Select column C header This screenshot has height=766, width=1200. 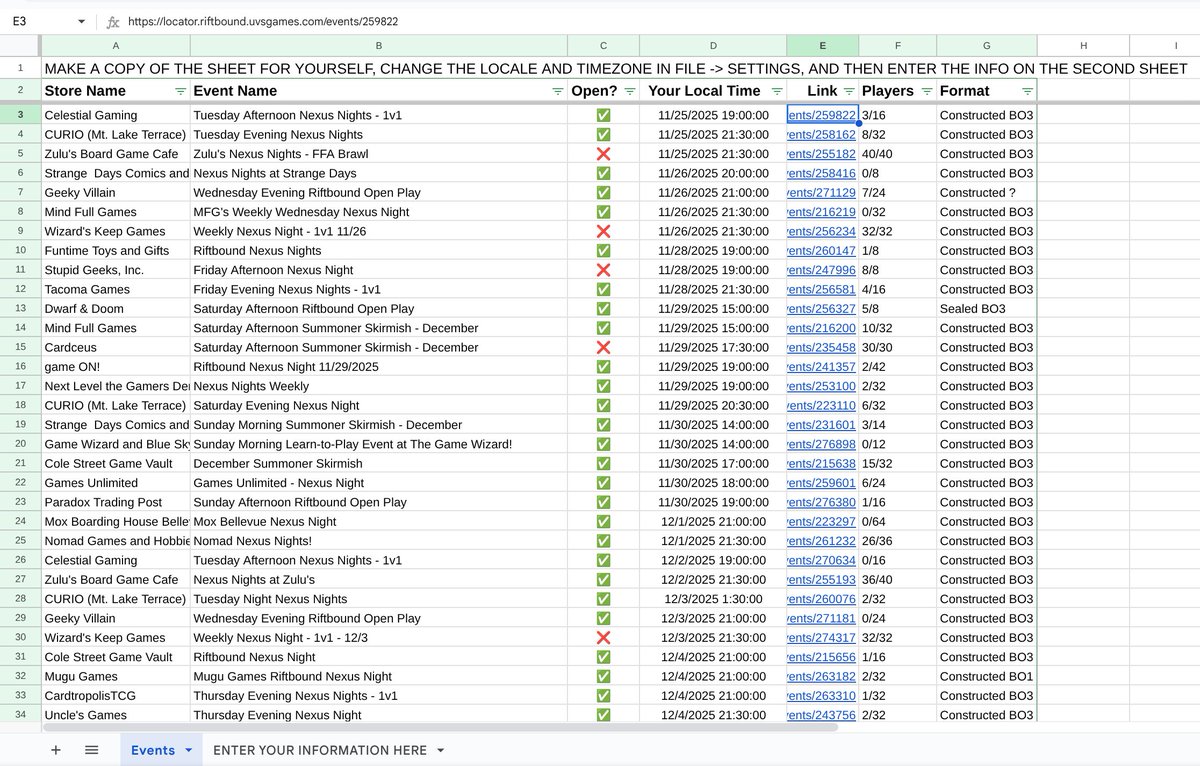click(x=603, y=45)
